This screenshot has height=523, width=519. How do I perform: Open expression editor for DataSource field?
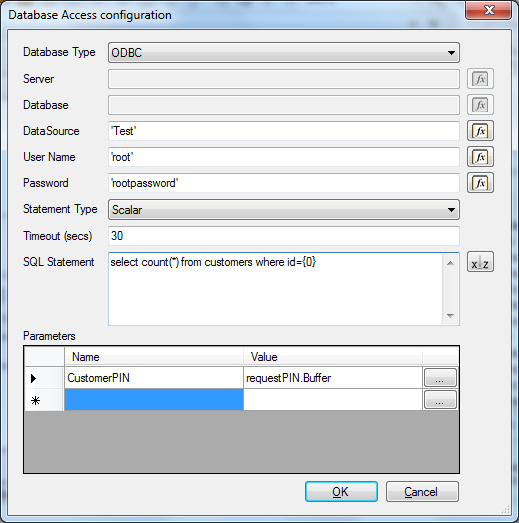480,131
